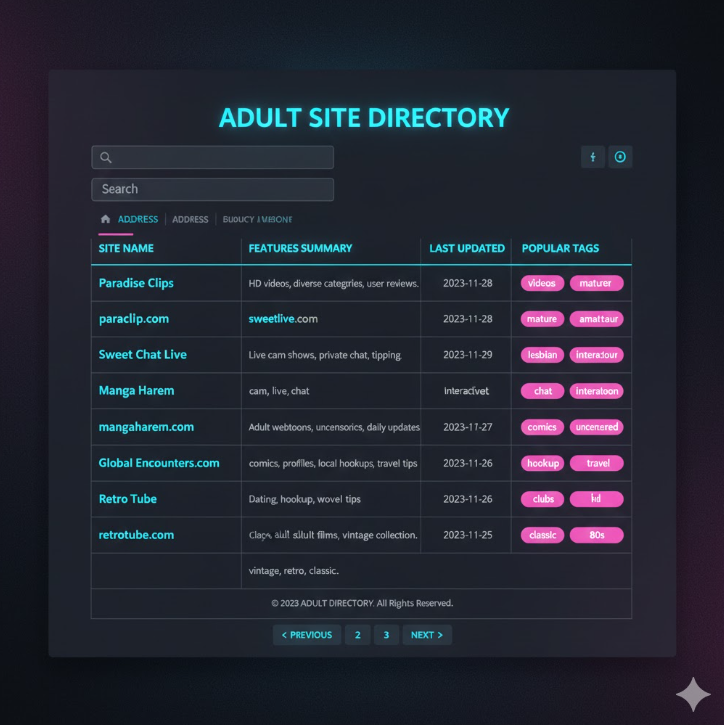
Task: Open the Paradise Clips site link
Action: point(136,283)
